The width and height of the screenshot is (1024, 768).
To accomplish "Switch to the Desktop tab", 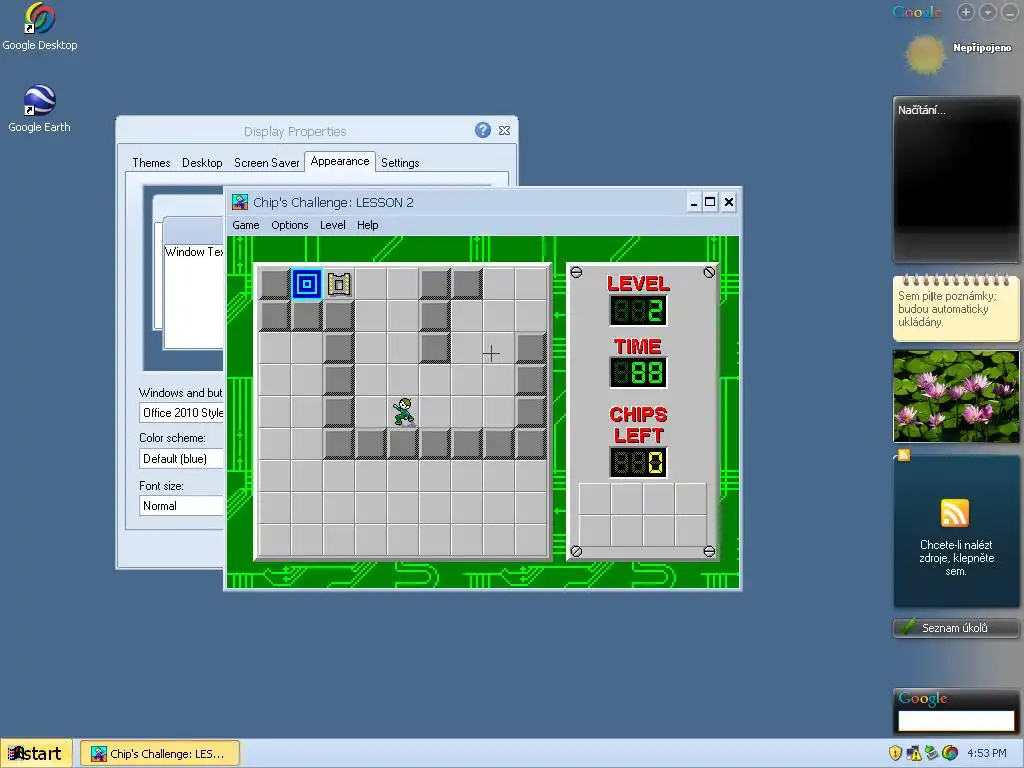I will pyautogui.click(x=202, y=163).
